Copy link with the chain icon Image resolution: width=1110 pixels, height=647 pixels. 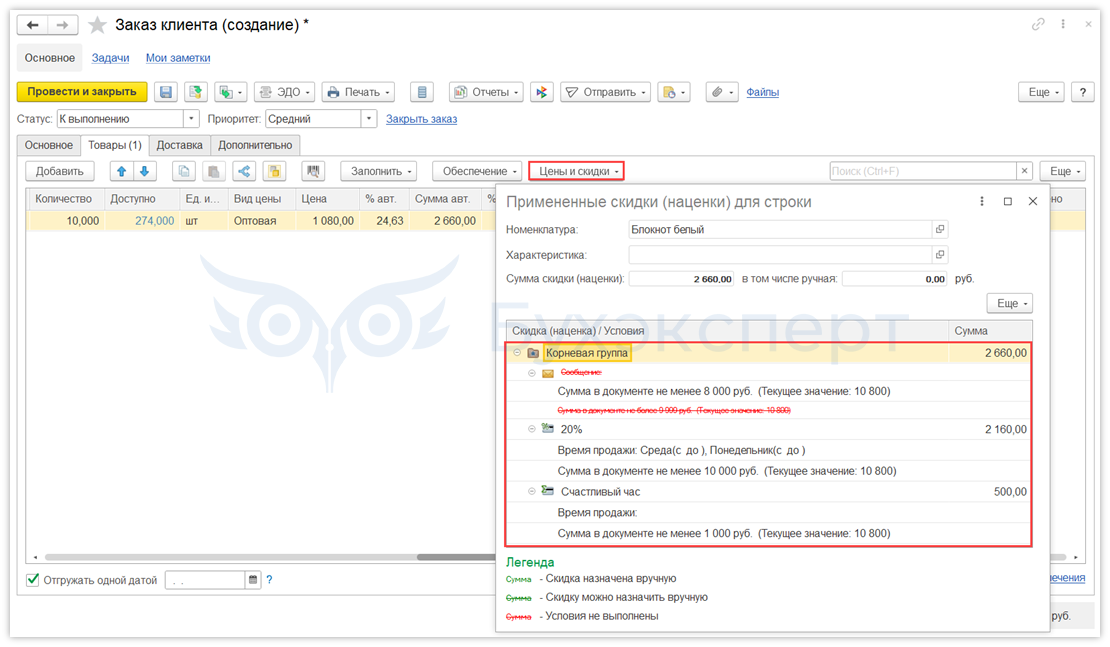click(x=1038, y=24)
